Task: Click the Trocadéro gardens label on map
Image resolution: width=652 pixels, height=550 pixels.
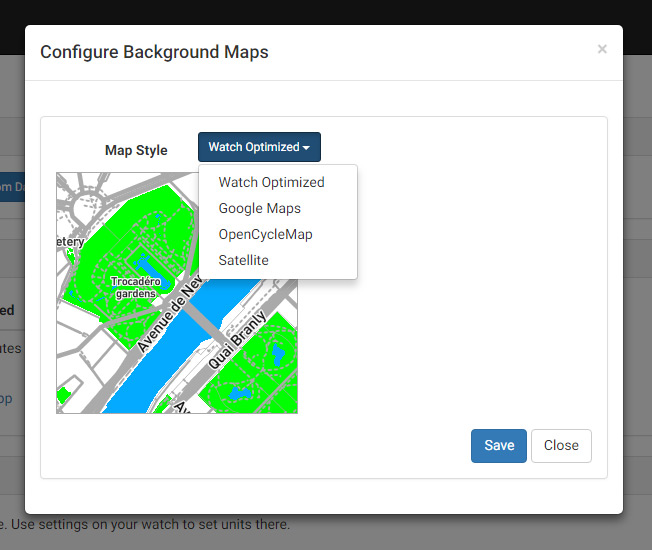Action: [x=135, y=288]
